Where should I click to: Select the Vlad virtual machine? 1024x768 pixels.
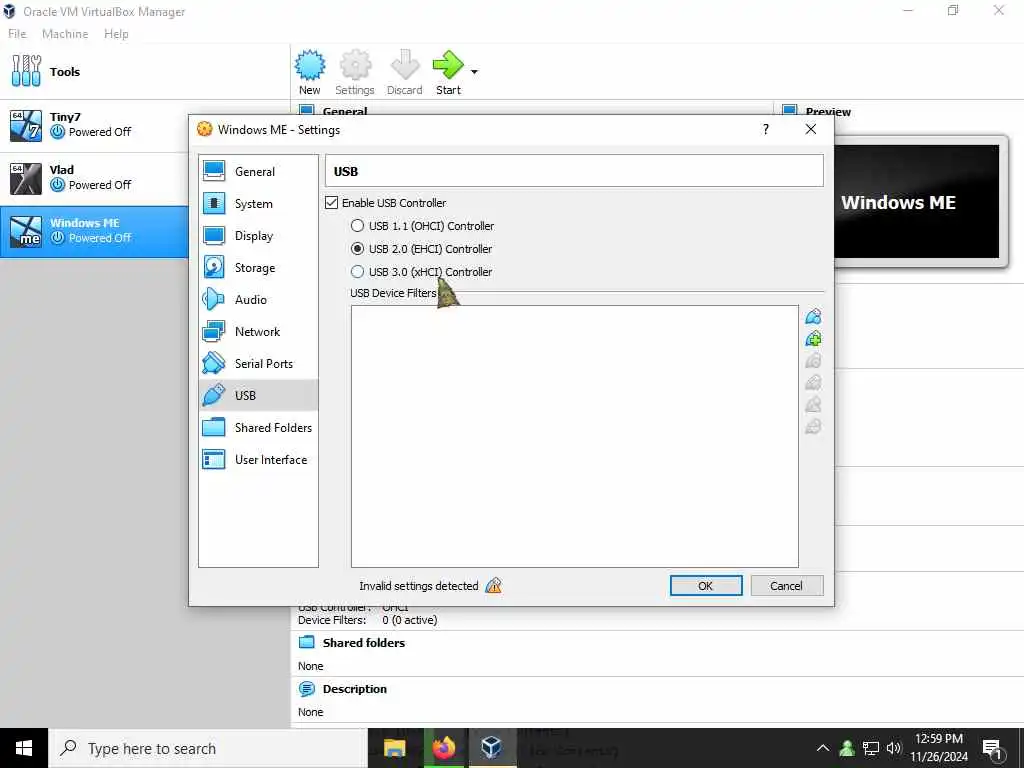click(94, 178)
